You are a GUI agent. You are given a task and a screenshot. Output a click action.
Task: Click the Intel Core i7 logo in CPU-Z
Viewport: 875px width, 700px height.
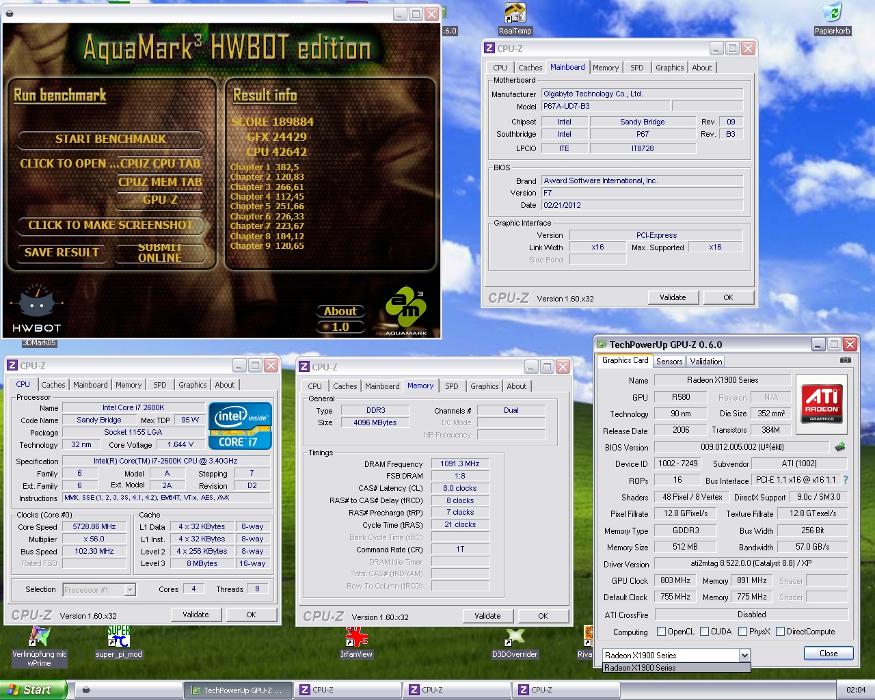click(x=240, y=426)
